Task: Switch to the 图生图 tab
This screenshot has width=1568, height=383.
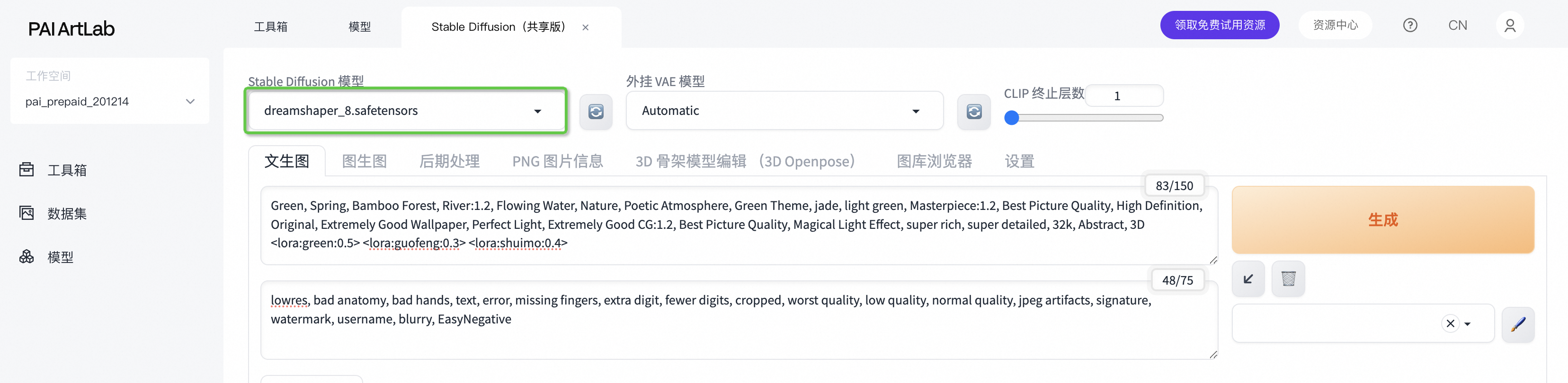Action: click(364, 161)
